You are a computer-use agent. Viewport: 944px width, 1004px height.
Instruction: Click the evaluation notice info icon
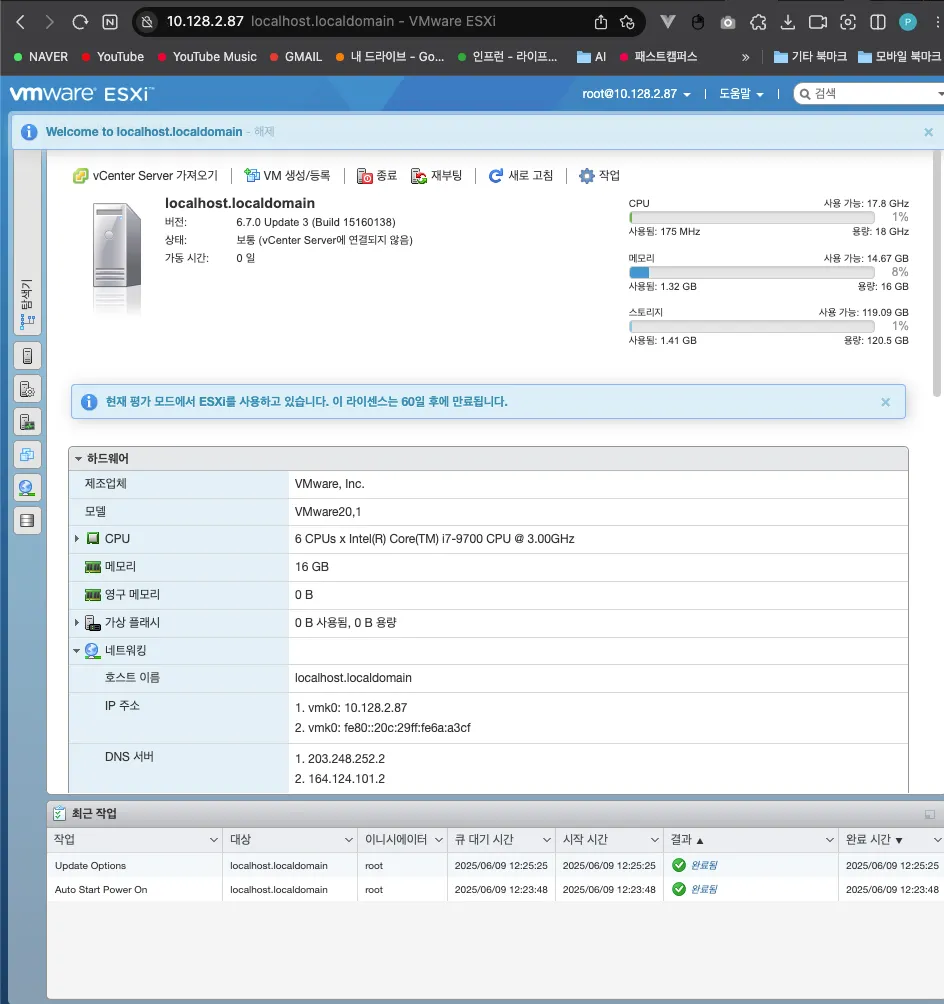point(89,402)
